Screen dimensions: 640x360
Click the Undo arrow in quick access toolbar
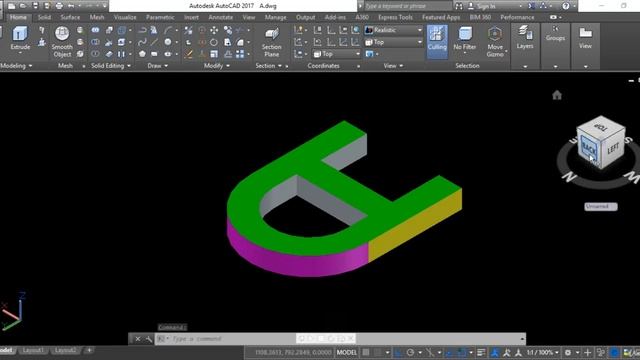[71, 6]
